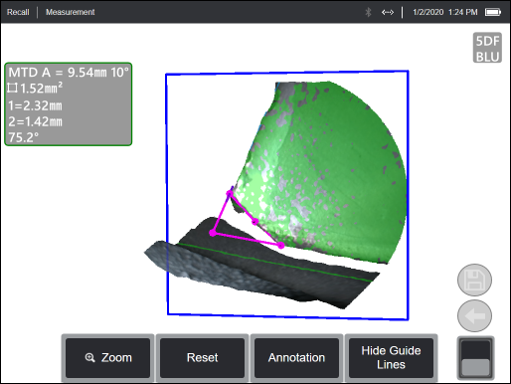
Task: Toggle Hide Guide Lines
Action: pos(391,358)
